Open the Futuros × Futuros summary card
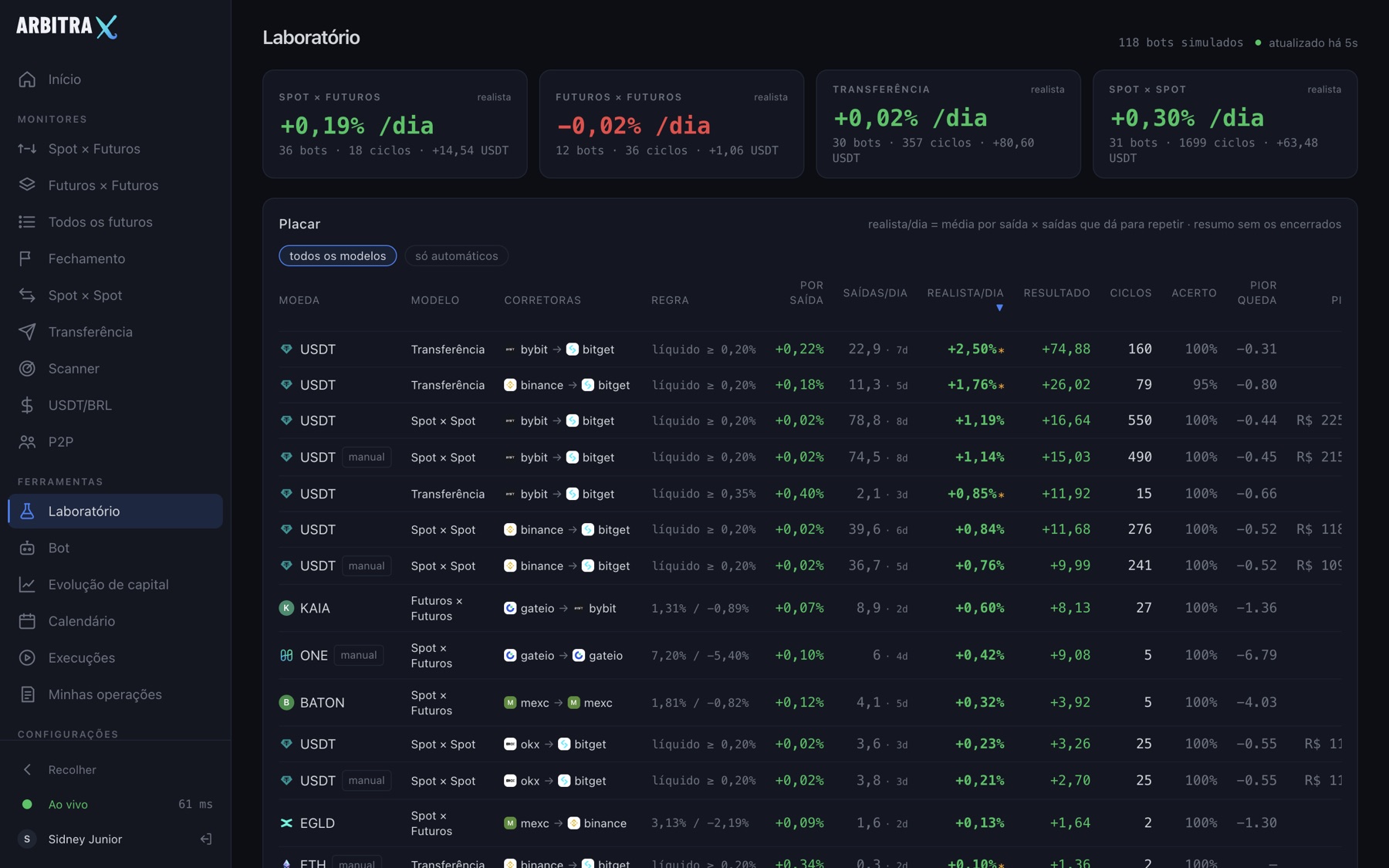 point(671,124)
